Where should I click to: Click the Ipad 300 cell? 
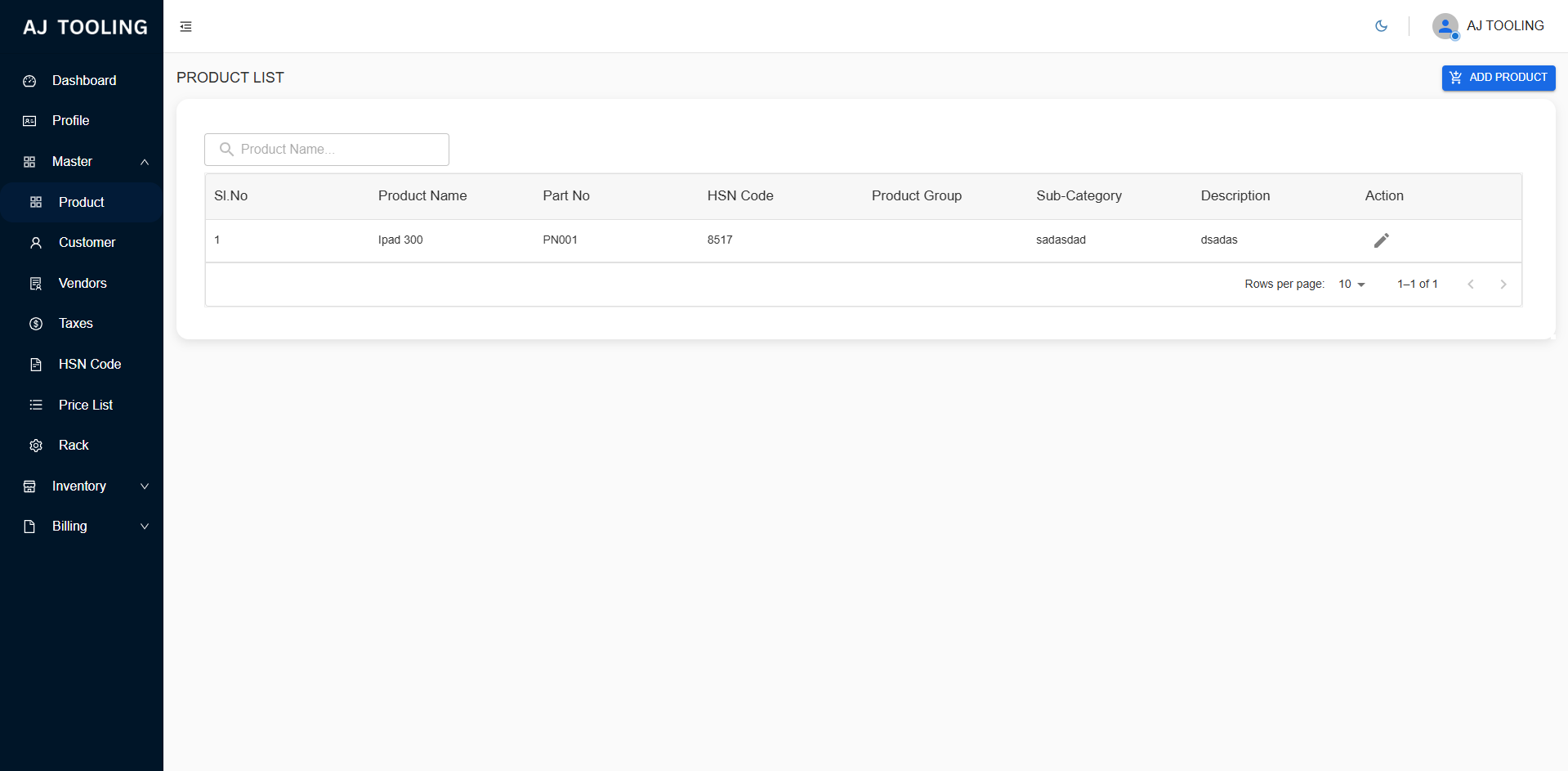click(400, 240)
